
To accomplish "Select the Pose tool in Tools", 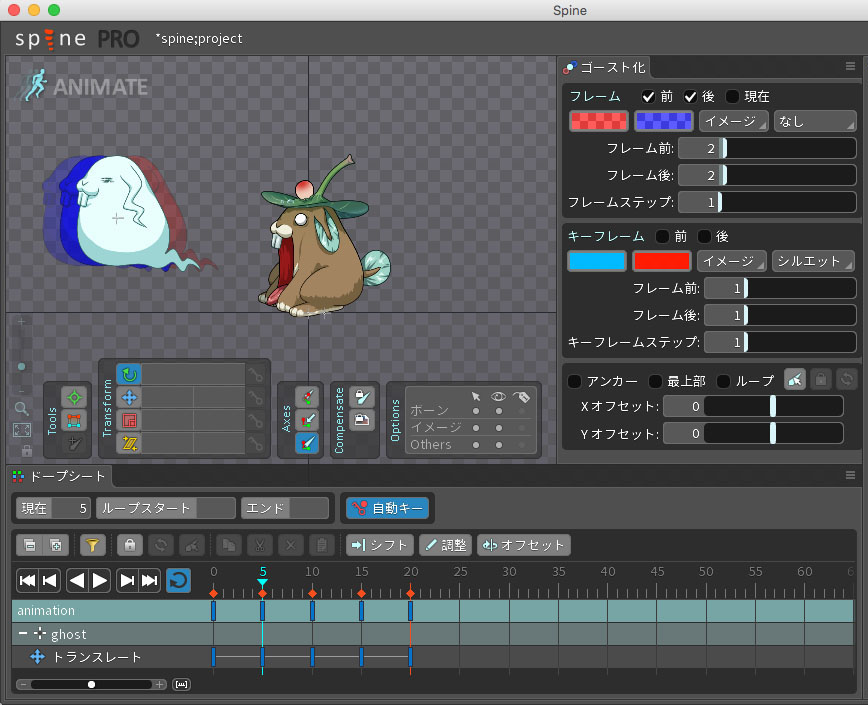I will point(74,397).
